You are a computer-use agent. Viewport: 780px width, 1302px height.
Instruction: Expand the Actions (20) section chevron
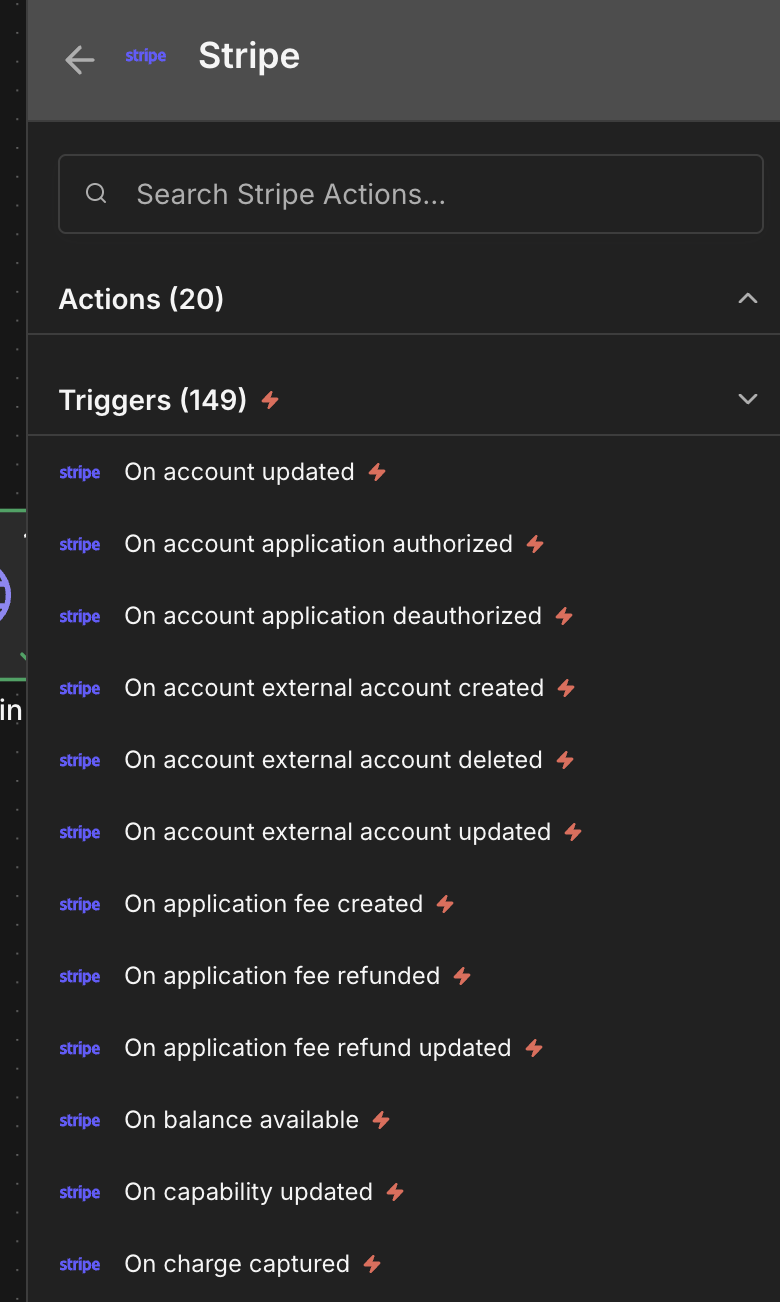[x=747, y=298]
